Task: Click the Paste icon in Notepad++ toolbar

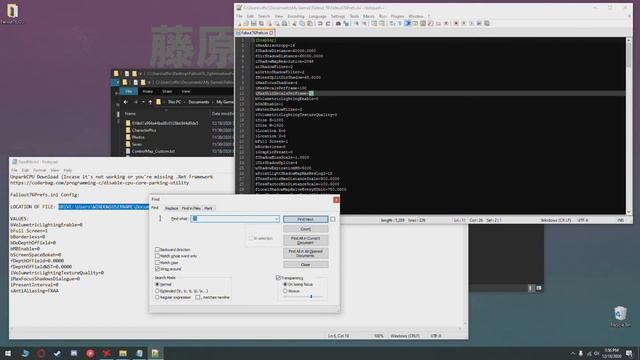Action: pos(310,23)
